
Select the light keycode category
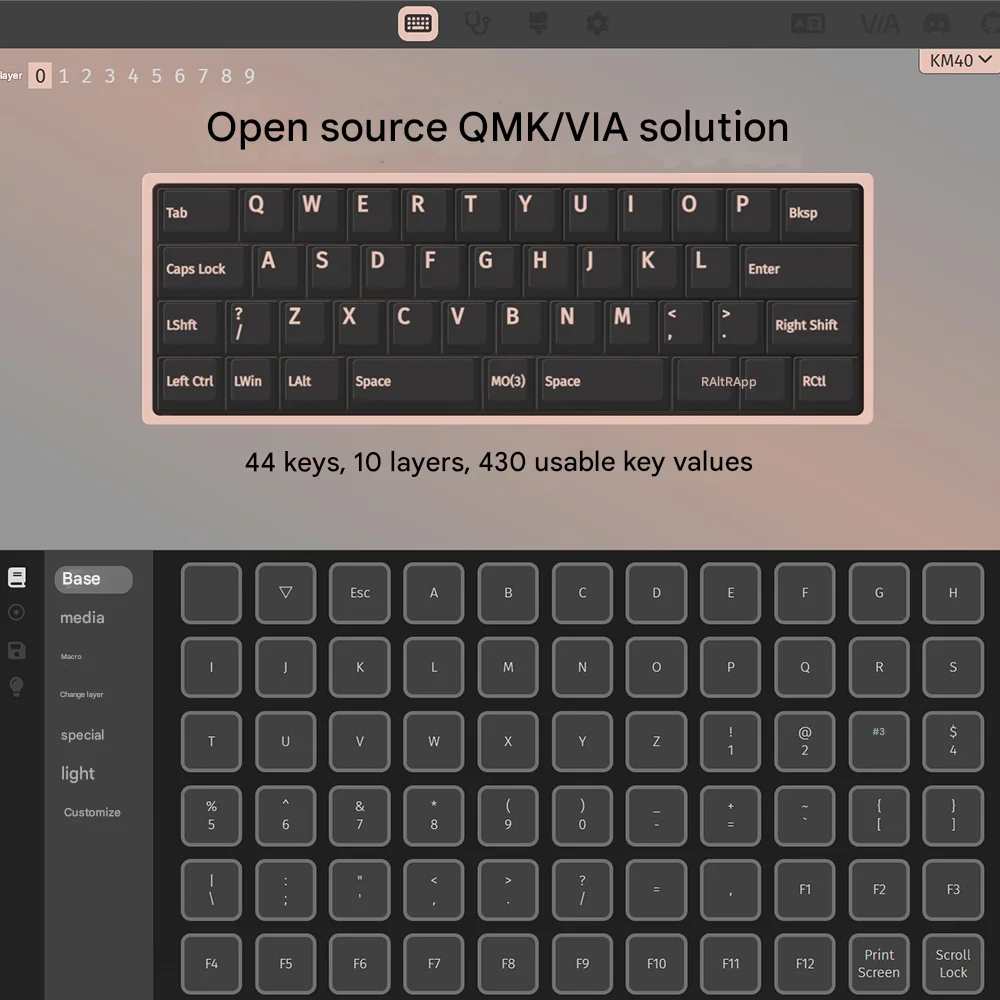(77, 774)
